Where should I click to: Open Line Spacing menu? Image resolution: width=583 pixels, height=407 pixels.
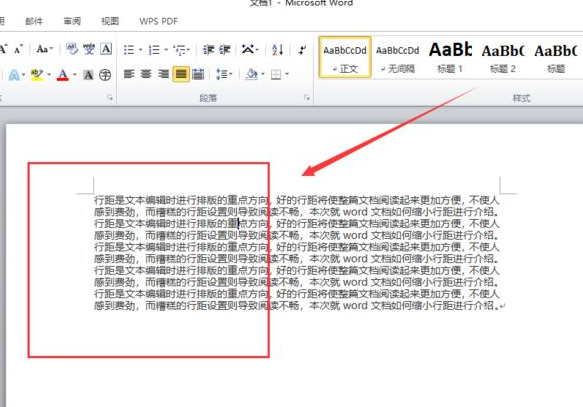click(x=224, y=74)
